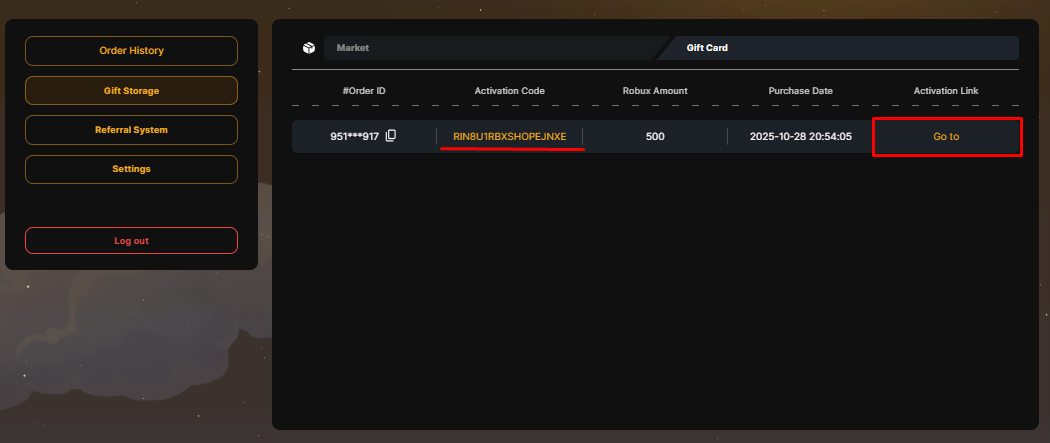Viewport: 1050px width, 443px height.
Task: Click activation code RIN8U1RBXSHOPEJNXE
Action: pyautogui.click(x=509, y=136)
